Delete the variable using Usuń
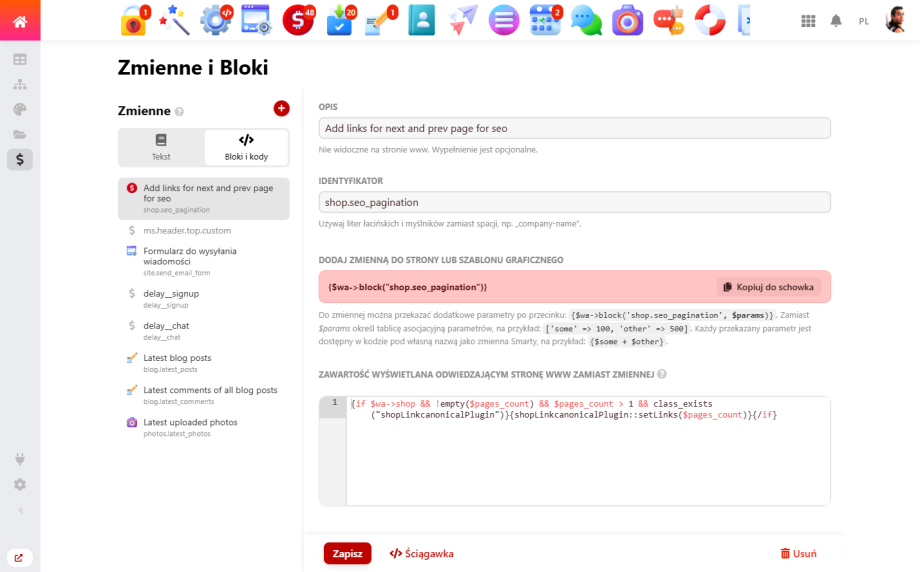Viewport: 920px width, 572px height. point(798,553)
